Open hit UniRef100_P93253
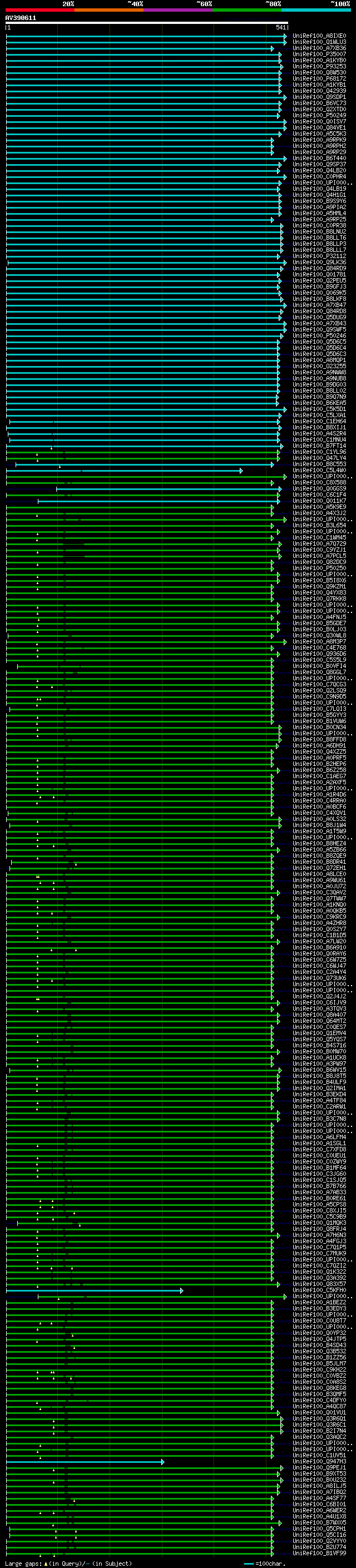 tap(319, 66)
